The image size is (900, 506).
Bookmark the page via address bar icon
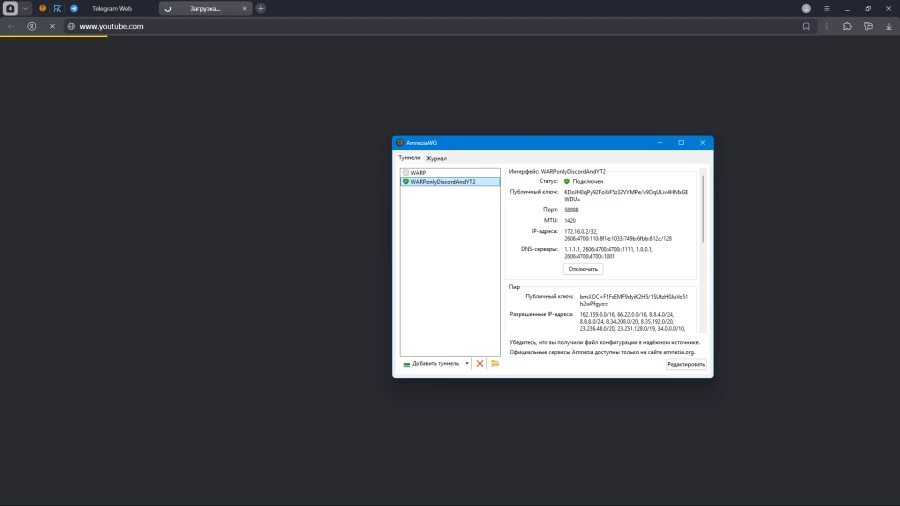[806, 27]
